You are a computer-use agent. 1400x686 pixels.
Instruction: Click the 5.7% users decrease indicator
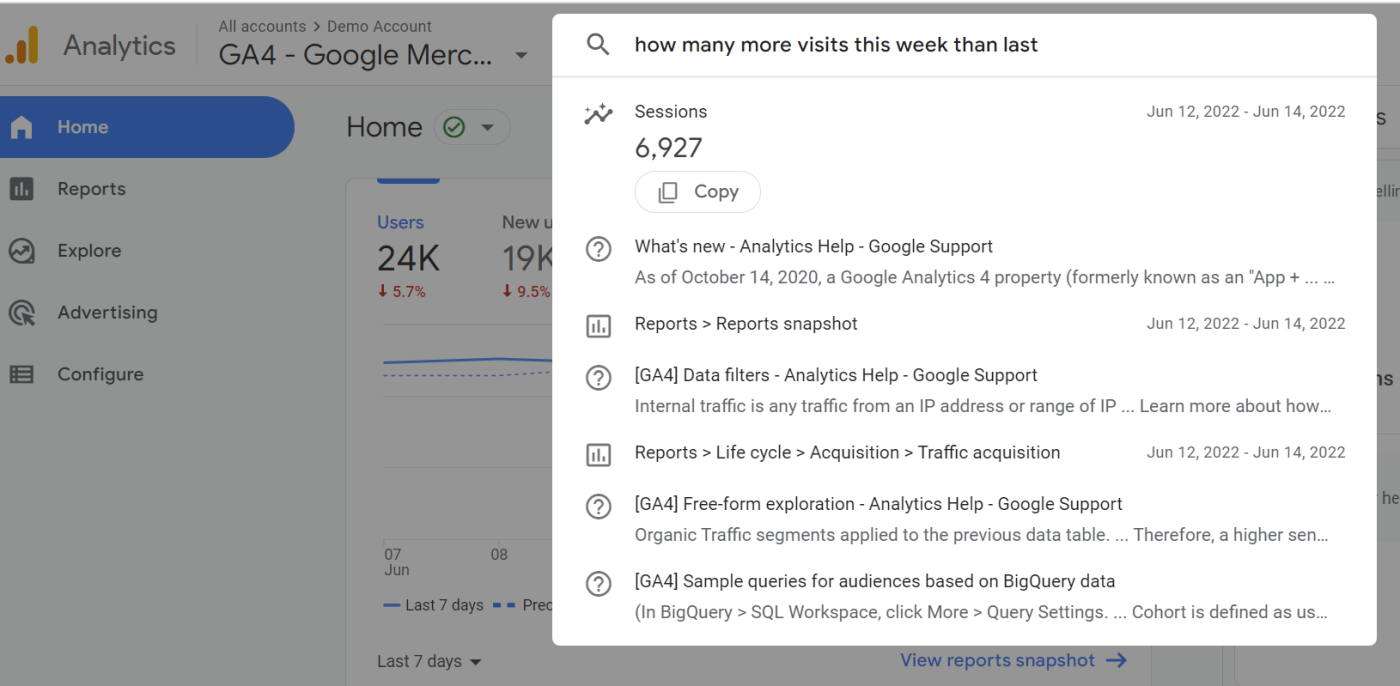tap(401, 292)
